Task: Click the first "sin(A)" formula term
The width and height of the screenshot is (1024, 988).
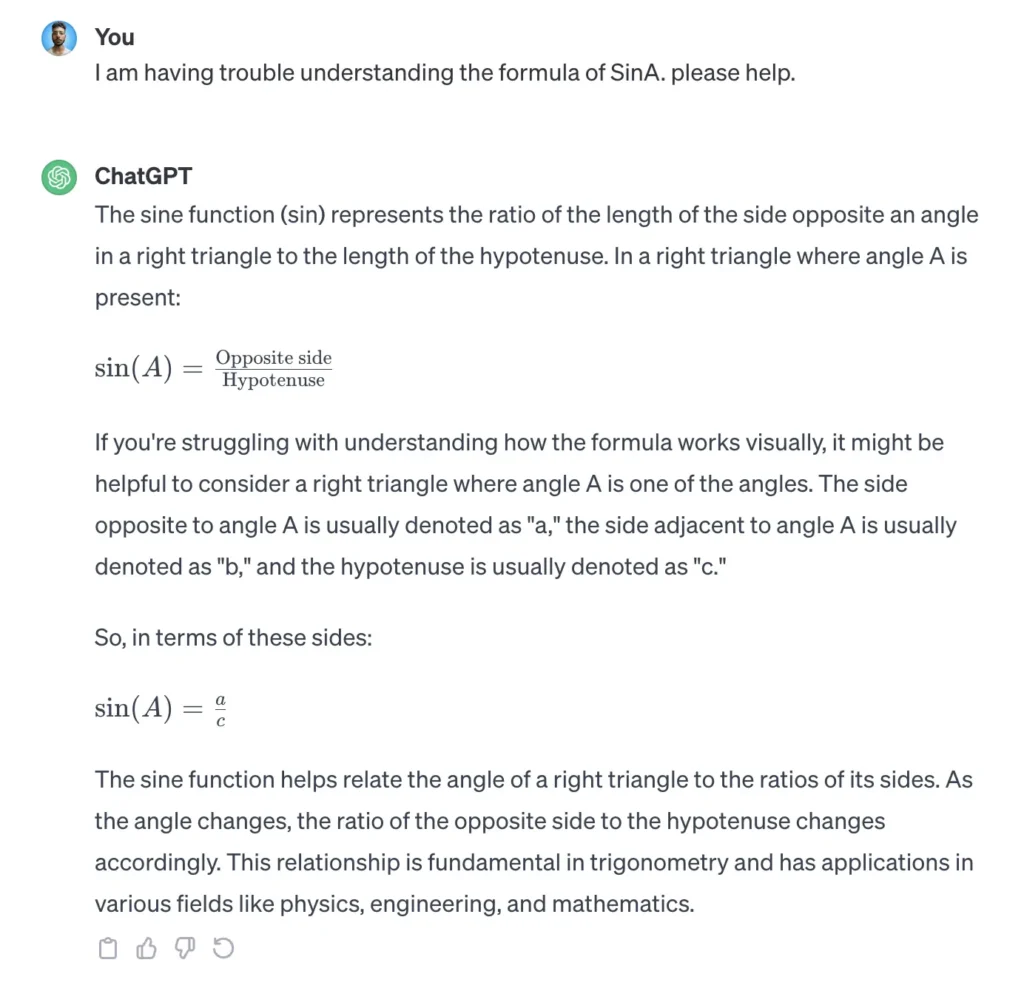Action: pos(134,368)
